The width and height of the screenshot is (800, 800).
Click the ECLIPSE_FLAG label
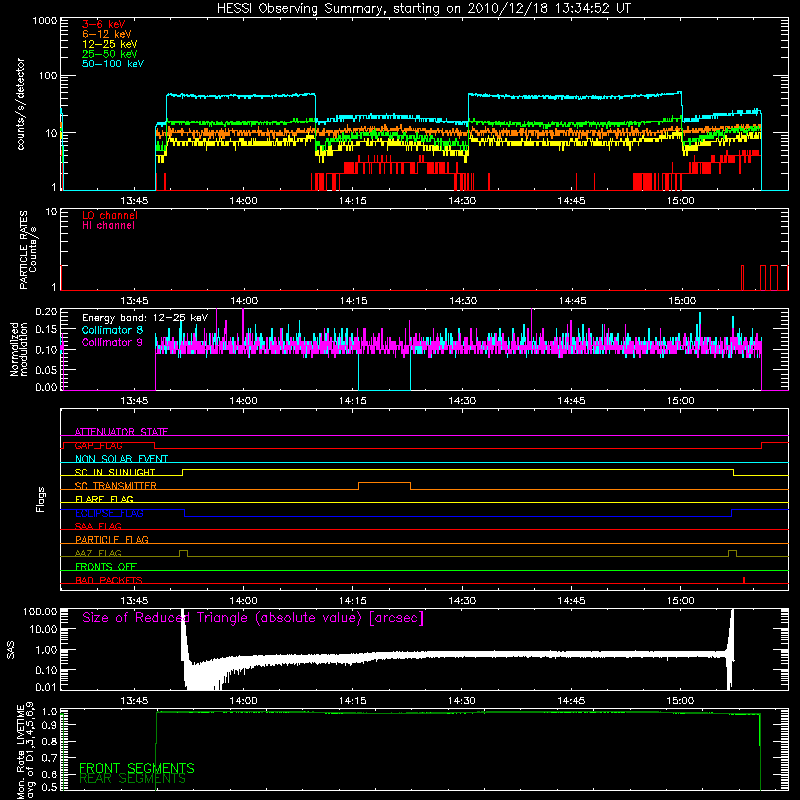point(109,513)
